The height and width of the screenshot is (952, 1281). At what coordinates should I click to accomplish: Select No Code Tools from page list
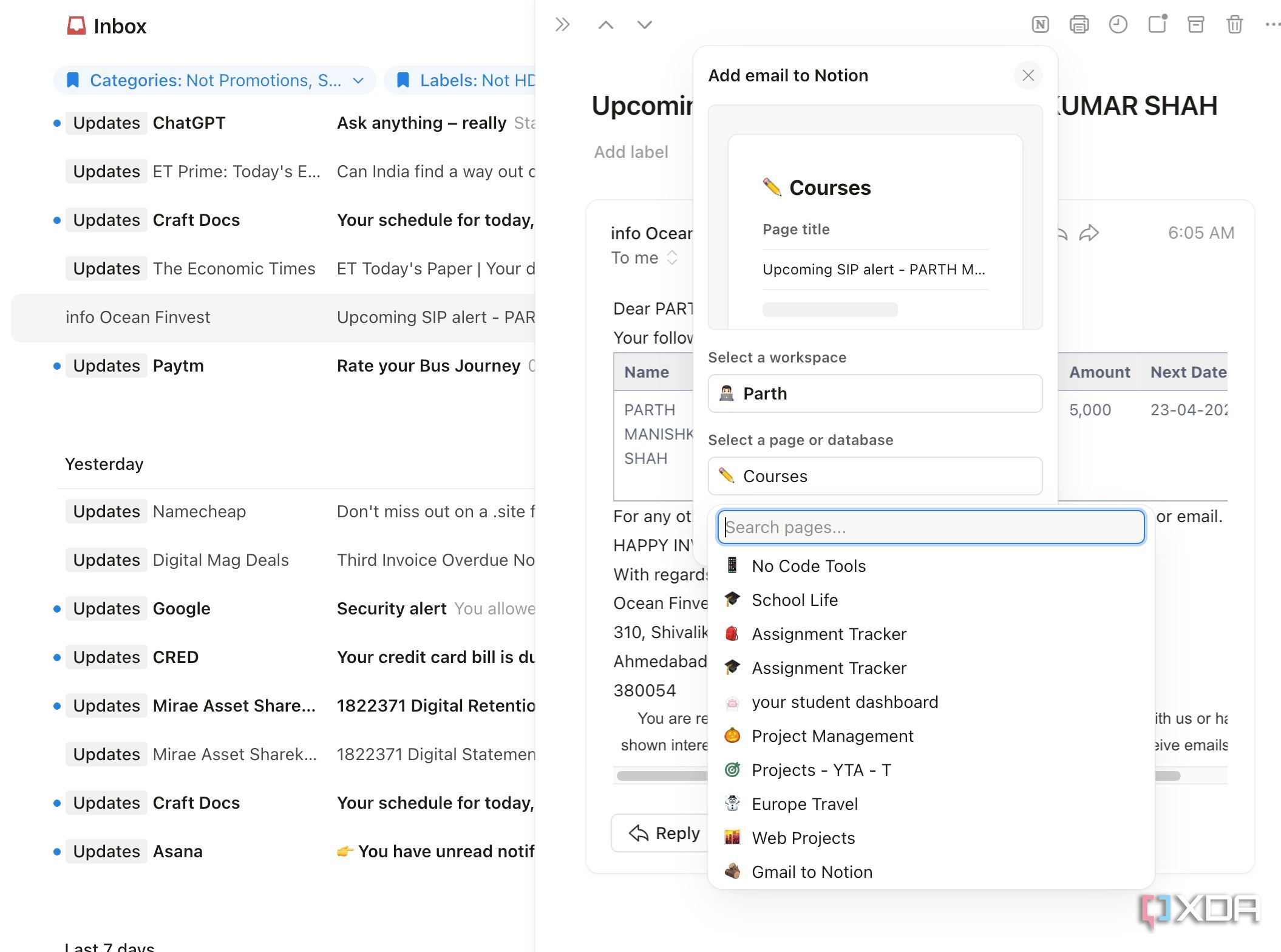(x=931, y=566)
